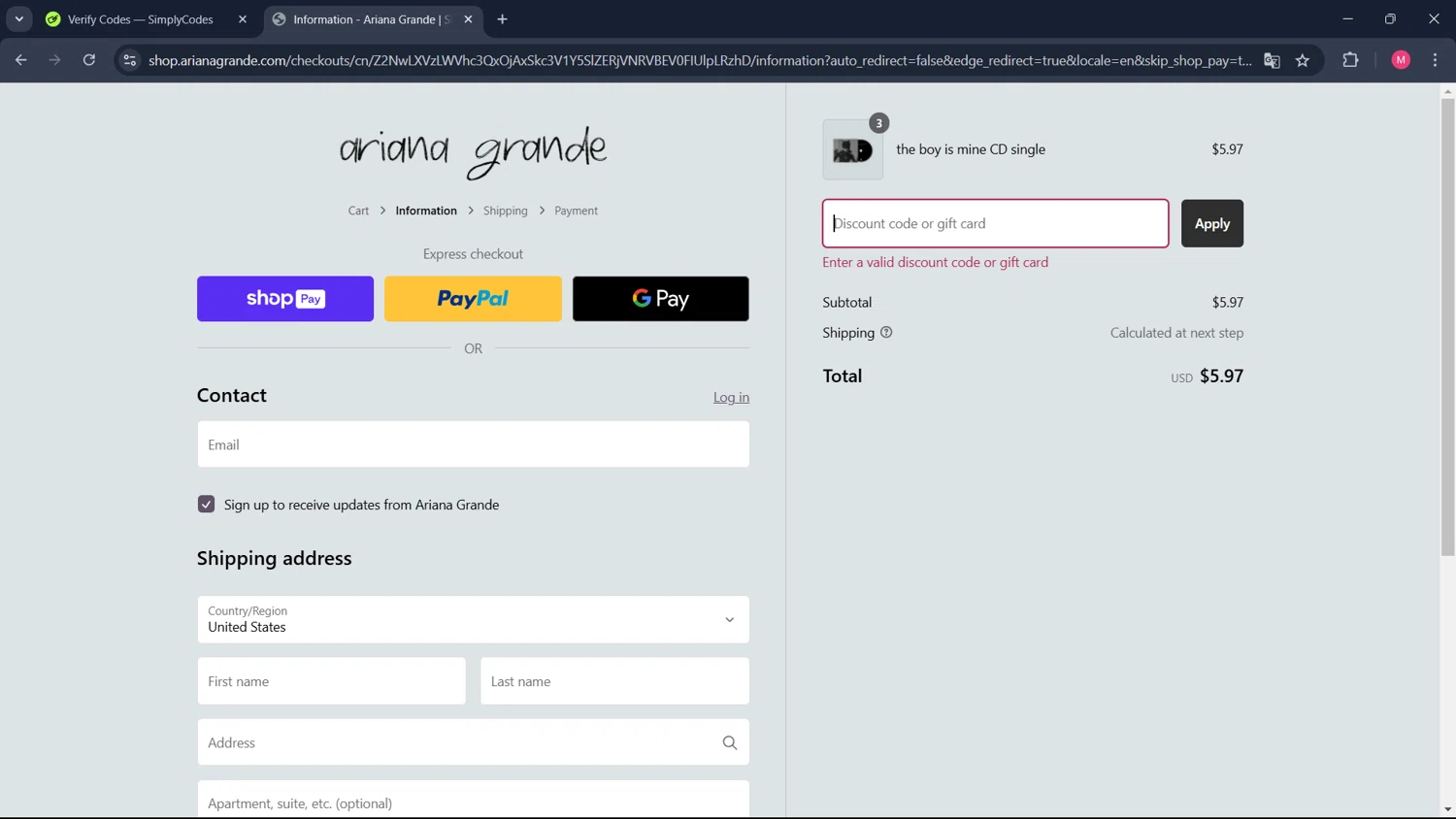The height and width of the screenshot is (819, 1456).
Task: Click the Express checkout label
Action: pos(473,254)
